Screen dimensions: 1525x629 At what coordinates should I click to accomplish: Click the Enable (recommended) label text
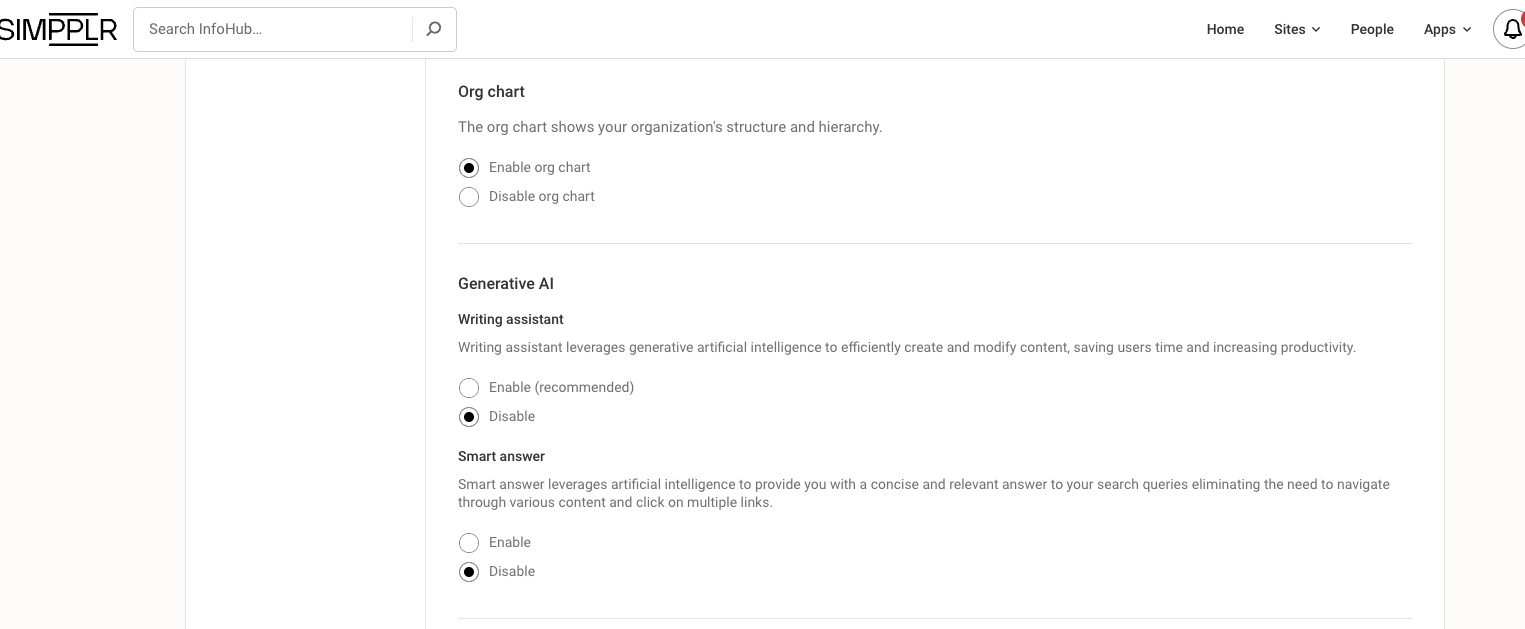[561, 387]
